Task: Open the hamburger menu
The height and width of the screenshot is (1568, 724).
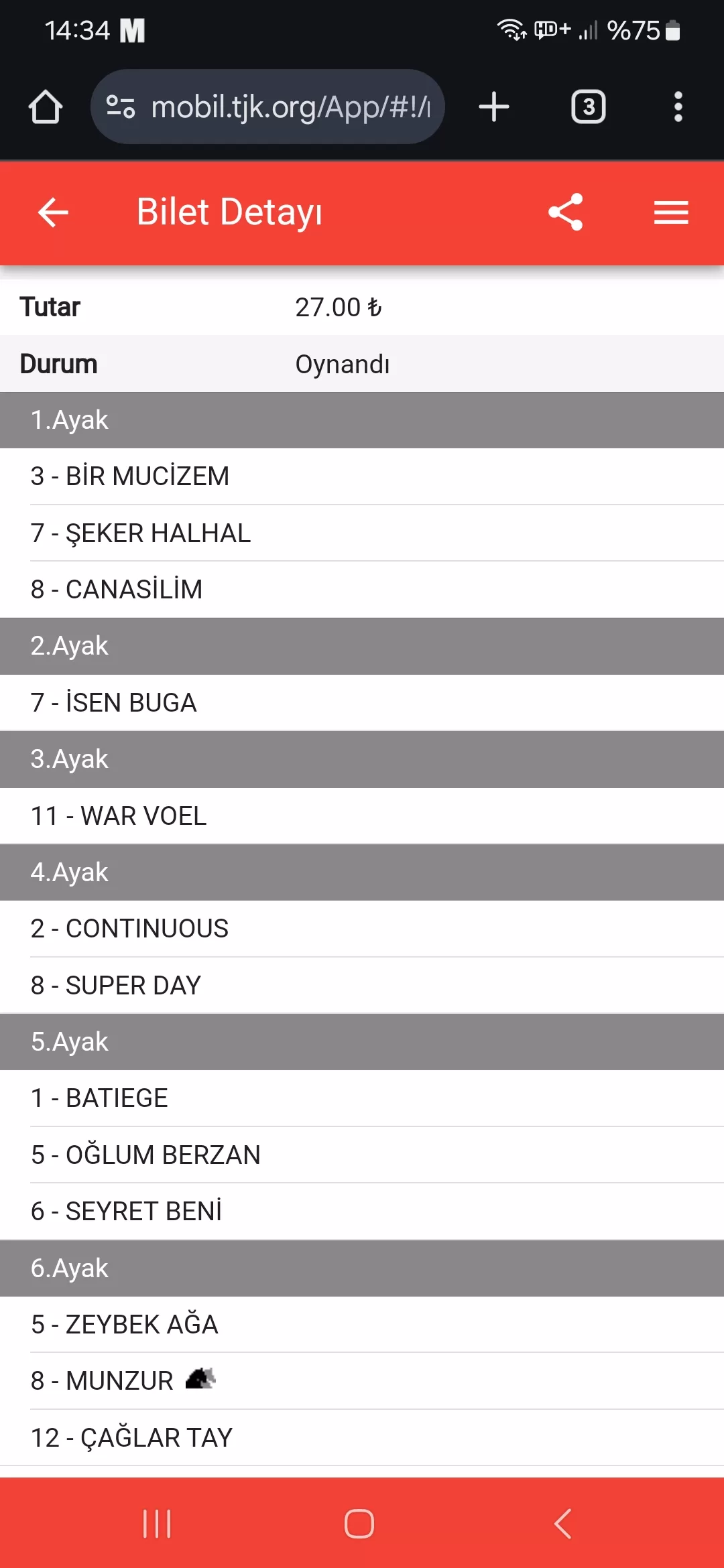Action: point(671,213)
